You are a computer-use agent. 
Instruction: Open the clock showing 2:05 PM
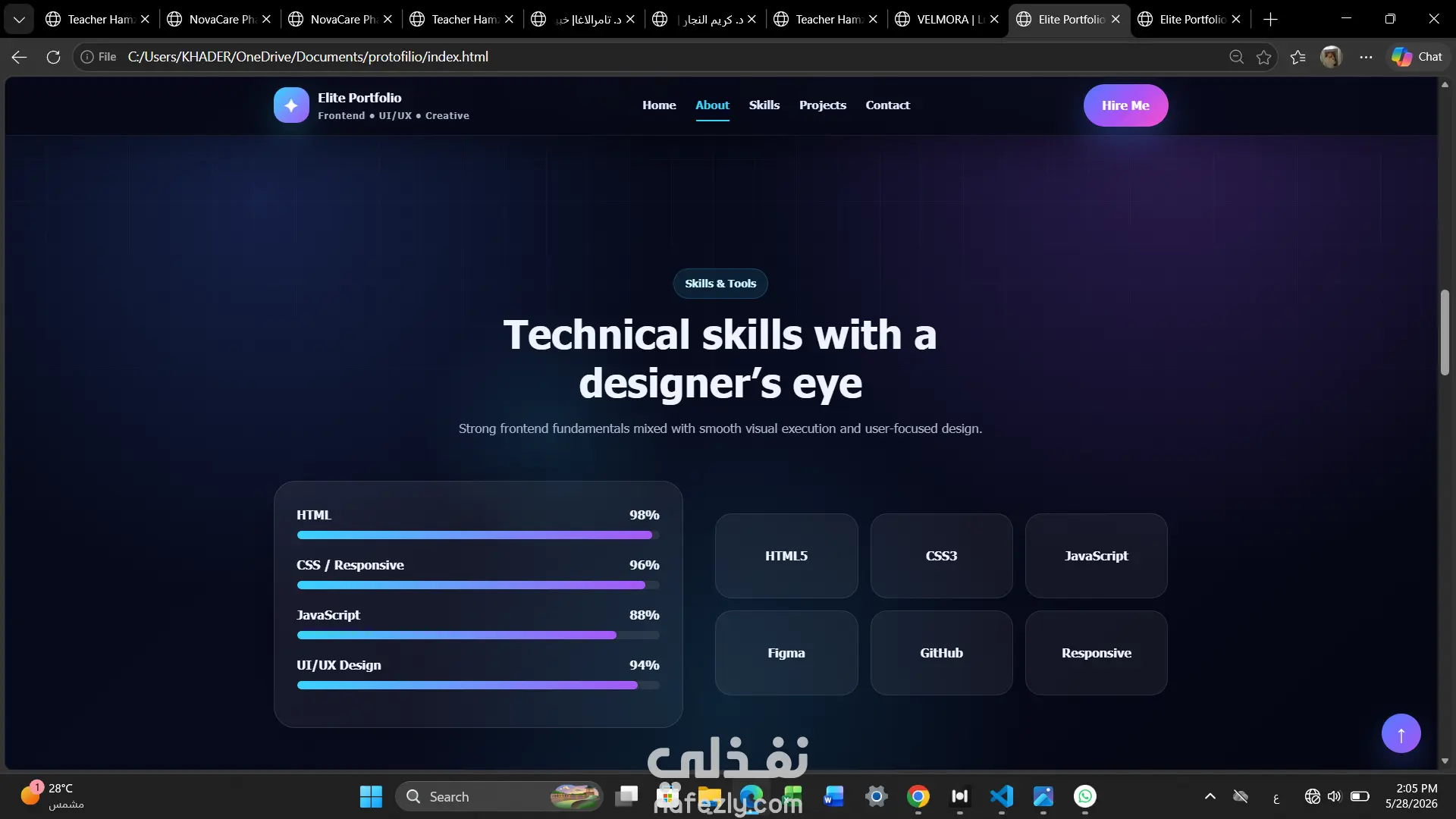[1411, 796]
